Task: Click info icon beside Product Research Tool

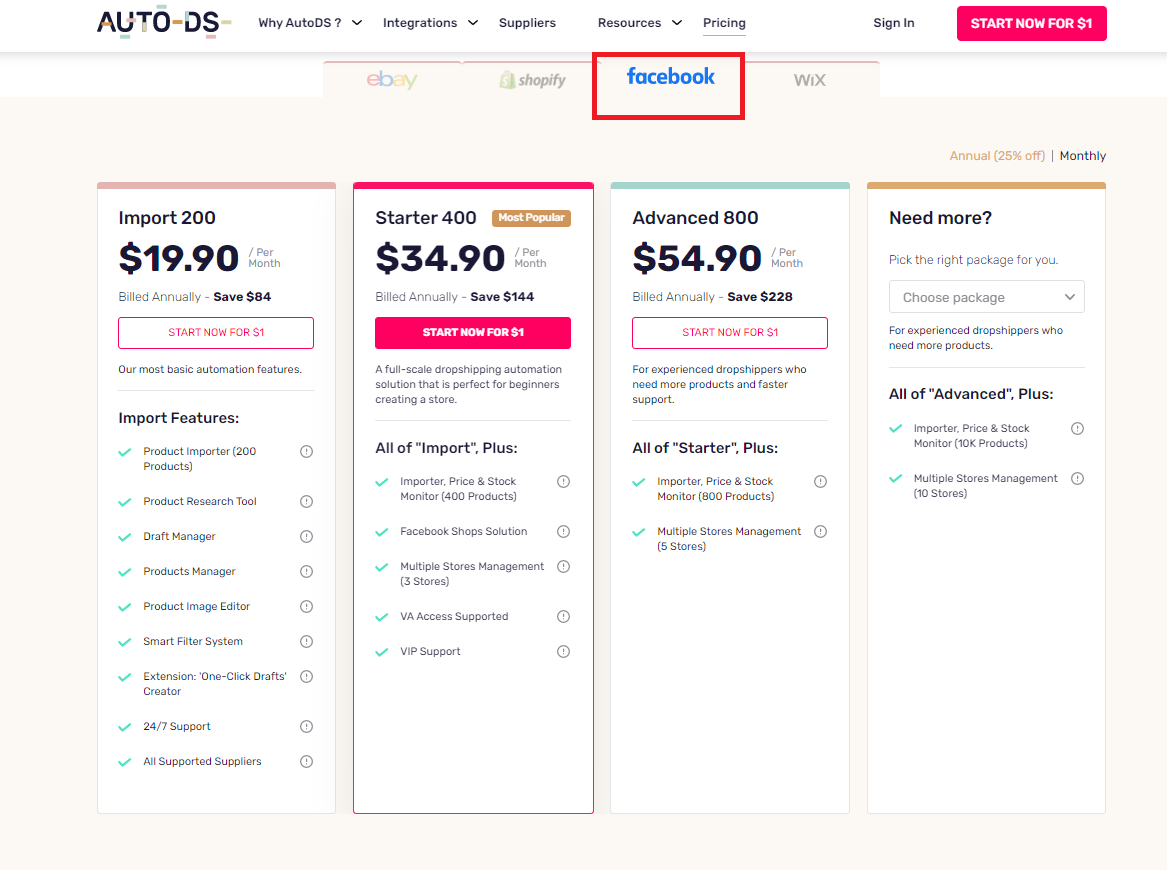Action: pos(307,501)
